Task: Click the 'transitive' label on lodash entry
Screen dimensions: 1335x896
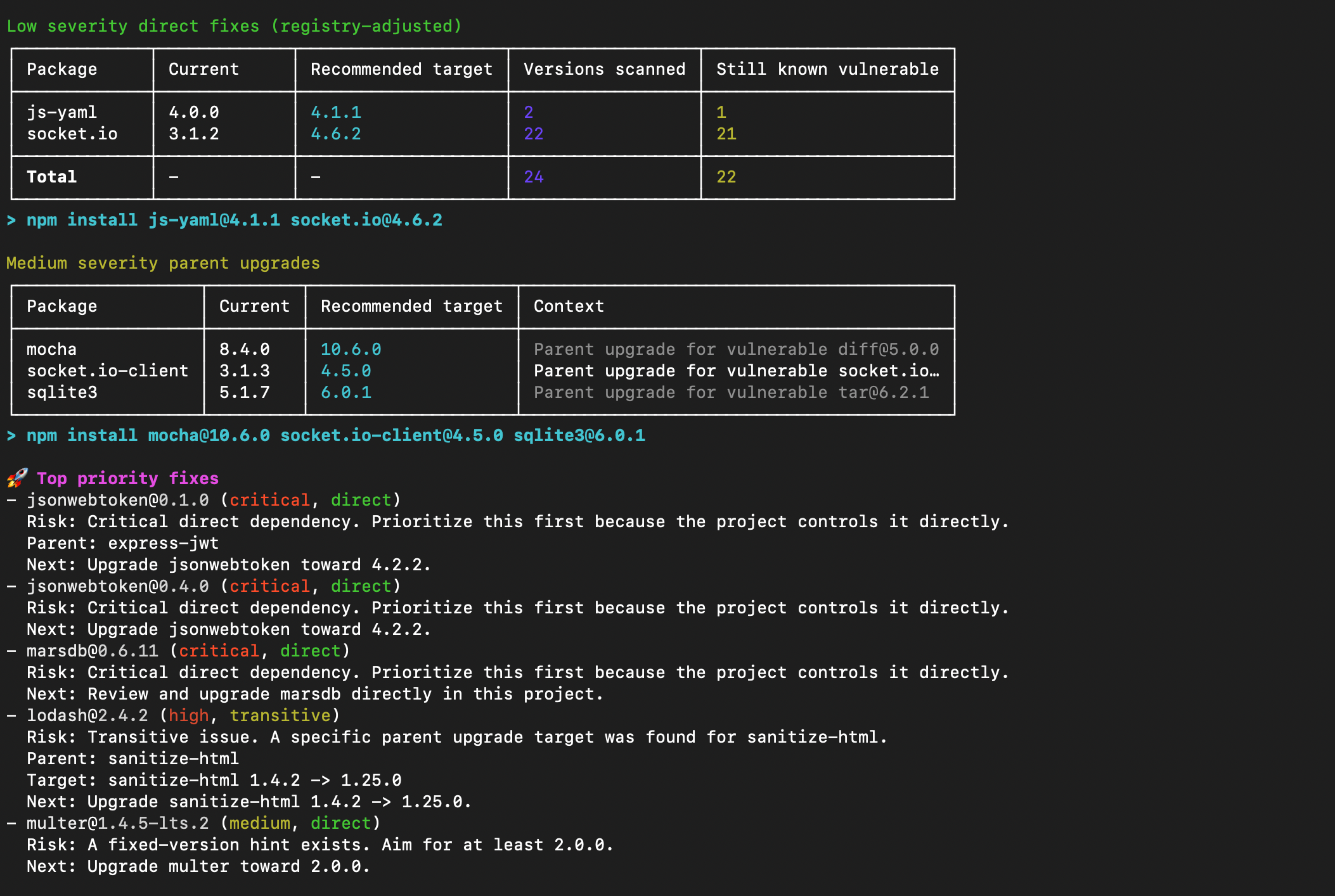Action: point(280,715)
